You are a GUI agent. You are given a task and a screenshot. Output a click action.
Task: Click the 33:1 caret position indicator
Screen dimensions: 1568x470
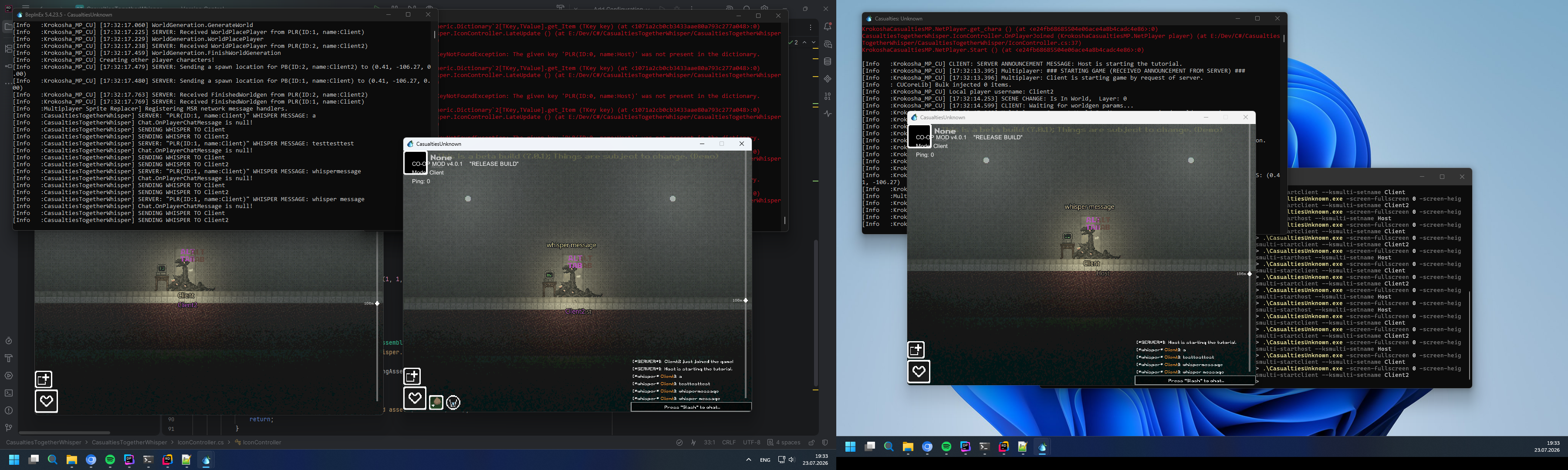click(x=709, y=443)
